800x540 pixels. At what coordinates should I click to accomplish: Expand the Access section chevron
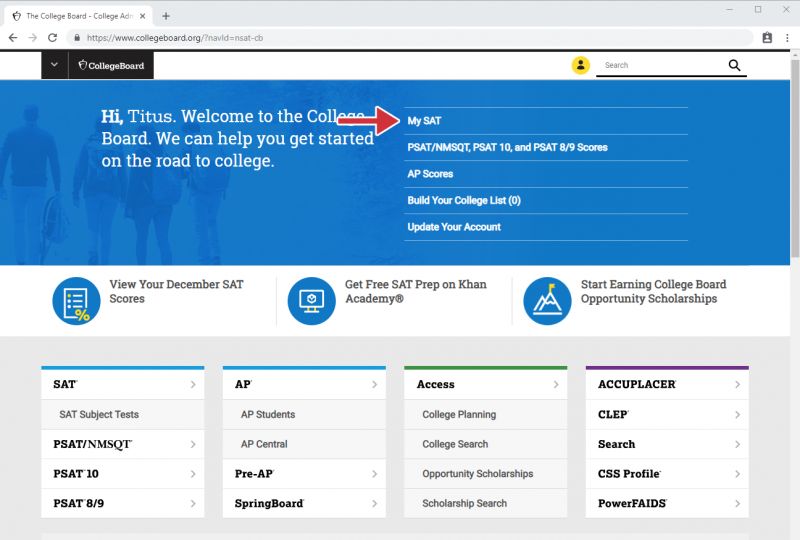555,385
